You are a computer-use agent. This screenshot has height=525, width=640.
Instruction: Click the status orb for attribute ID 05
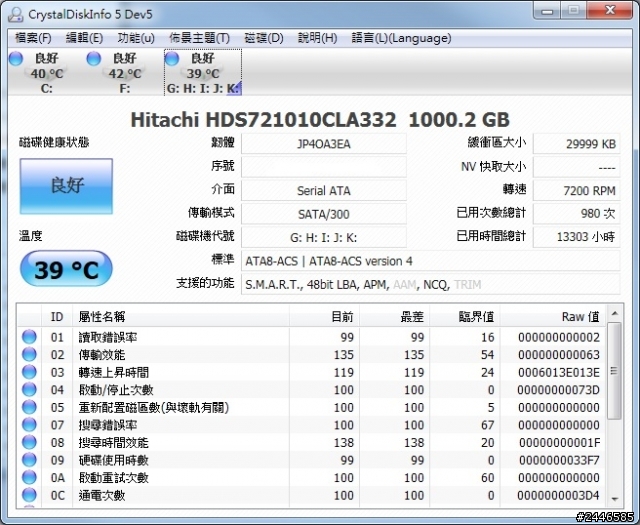pyautogui.click(x=29, y=408)
